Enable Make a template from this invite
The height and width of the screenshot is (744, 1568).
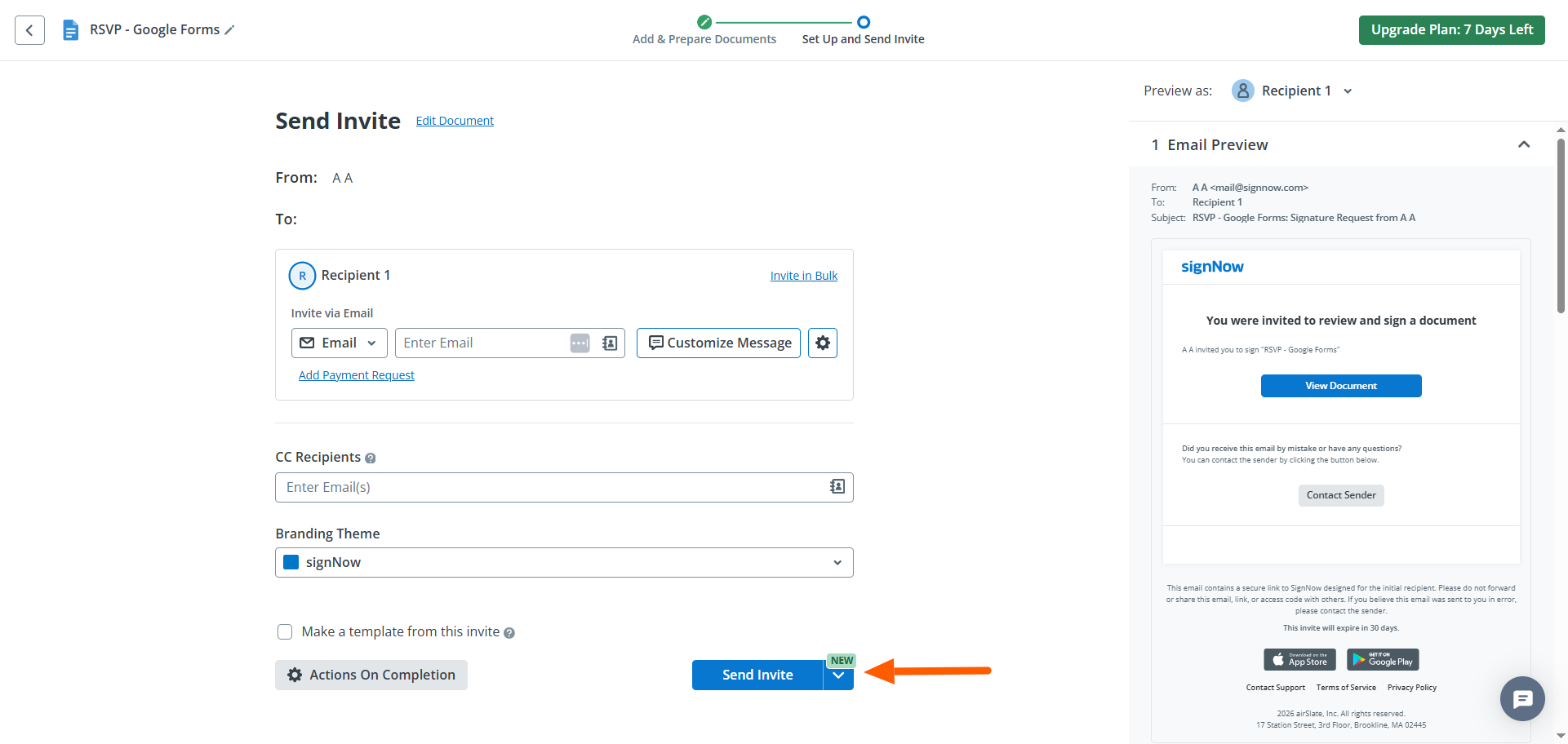coord(285,631)
